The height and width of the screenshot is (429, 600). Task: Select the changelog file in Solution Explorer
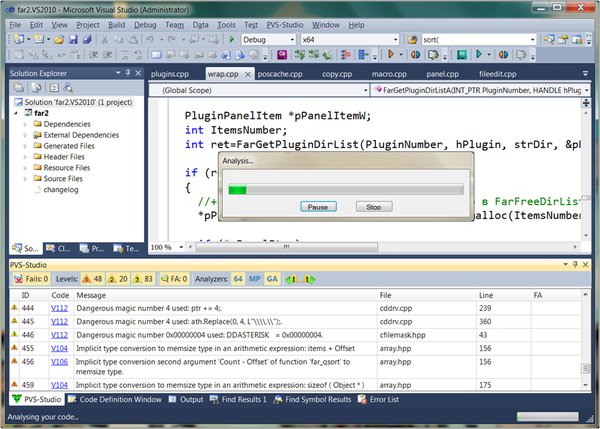tap(61, 190)
